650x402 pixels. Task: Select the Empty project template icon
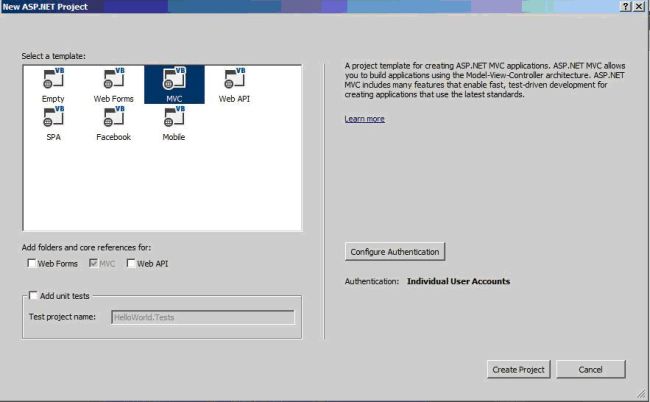click(x=53, y=78)
